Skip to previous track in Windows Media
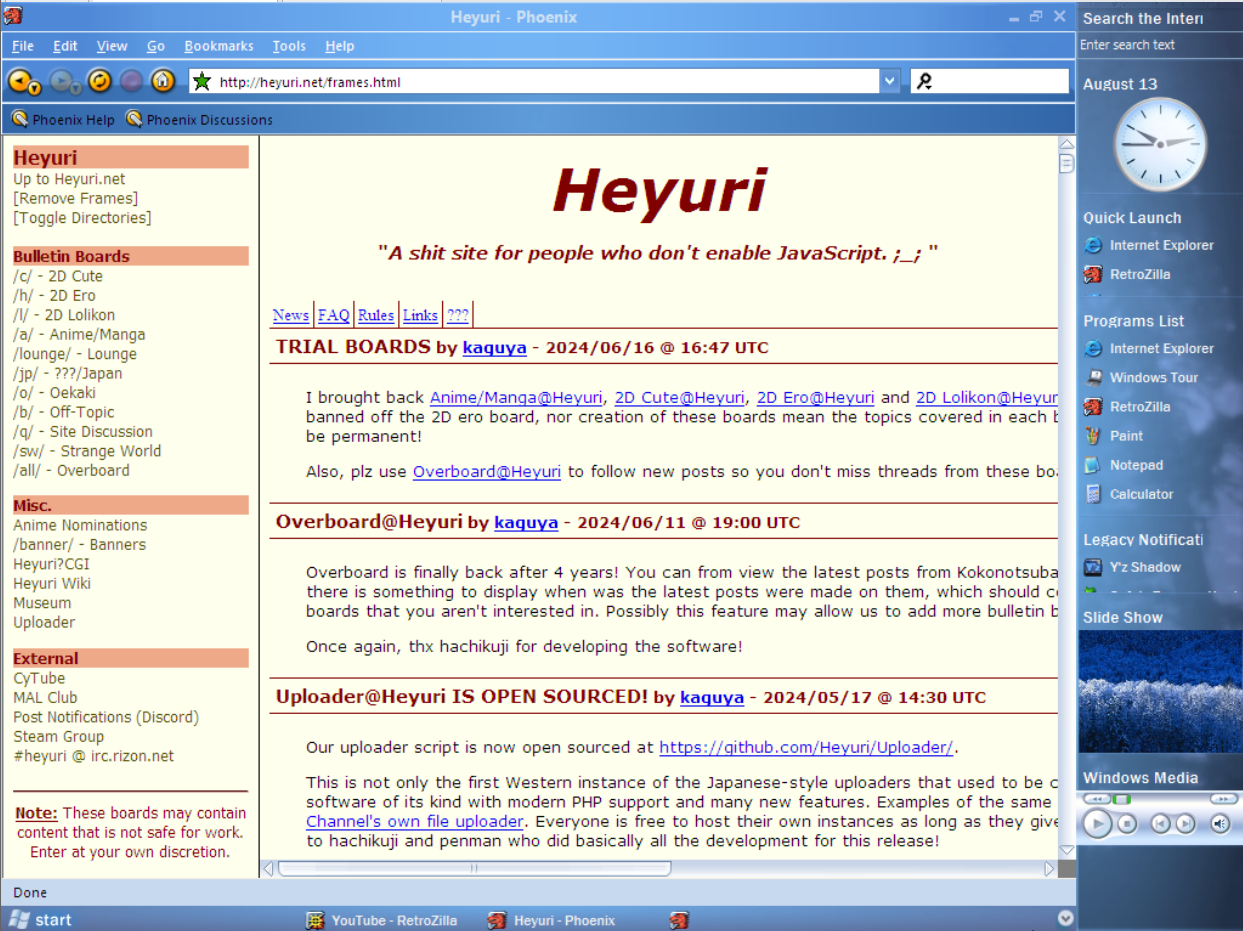The image size is (1243, 931). tap(1160, 824)
